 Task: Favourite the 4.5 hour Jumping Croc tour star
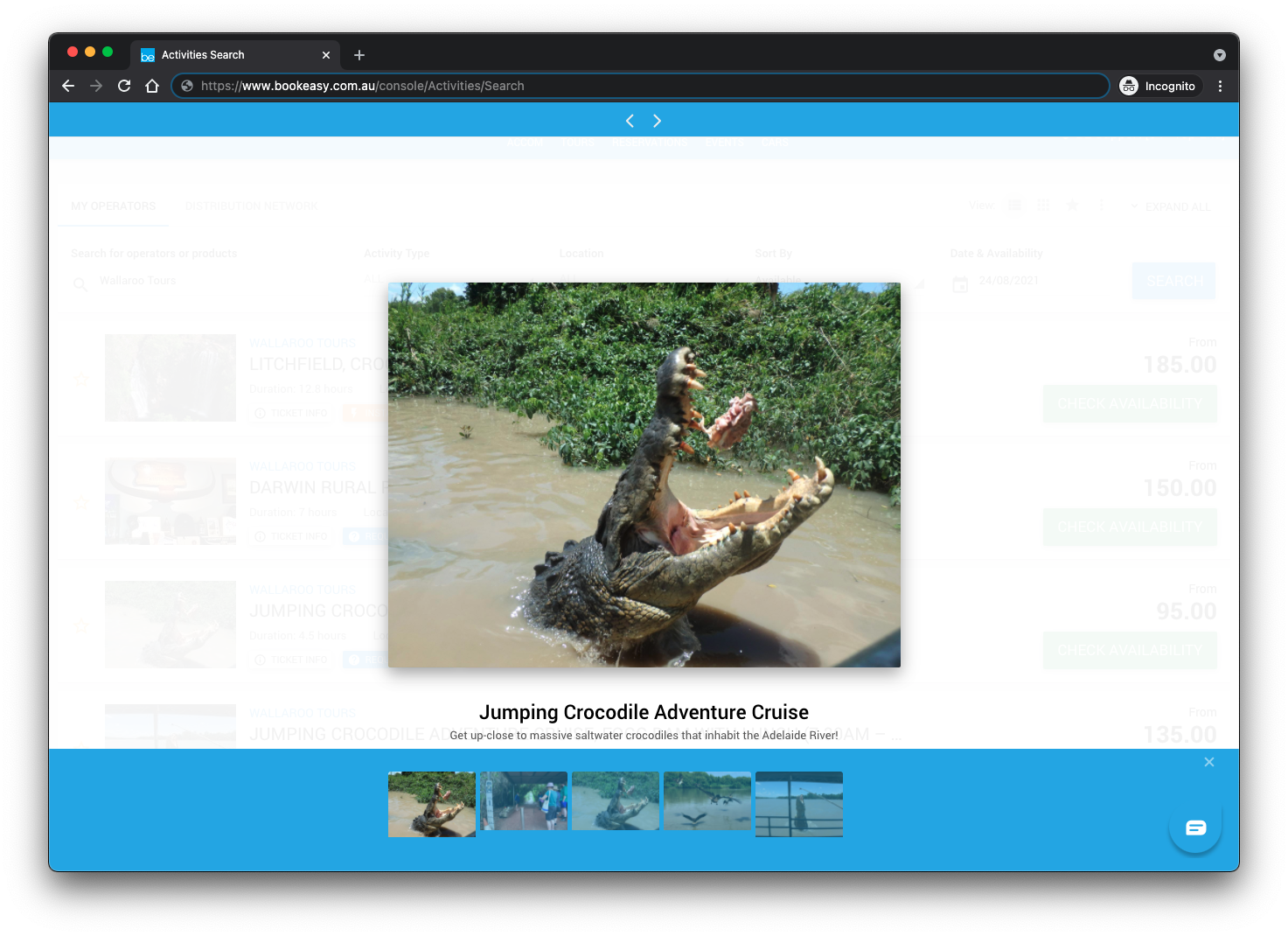[x=81, y=625]
